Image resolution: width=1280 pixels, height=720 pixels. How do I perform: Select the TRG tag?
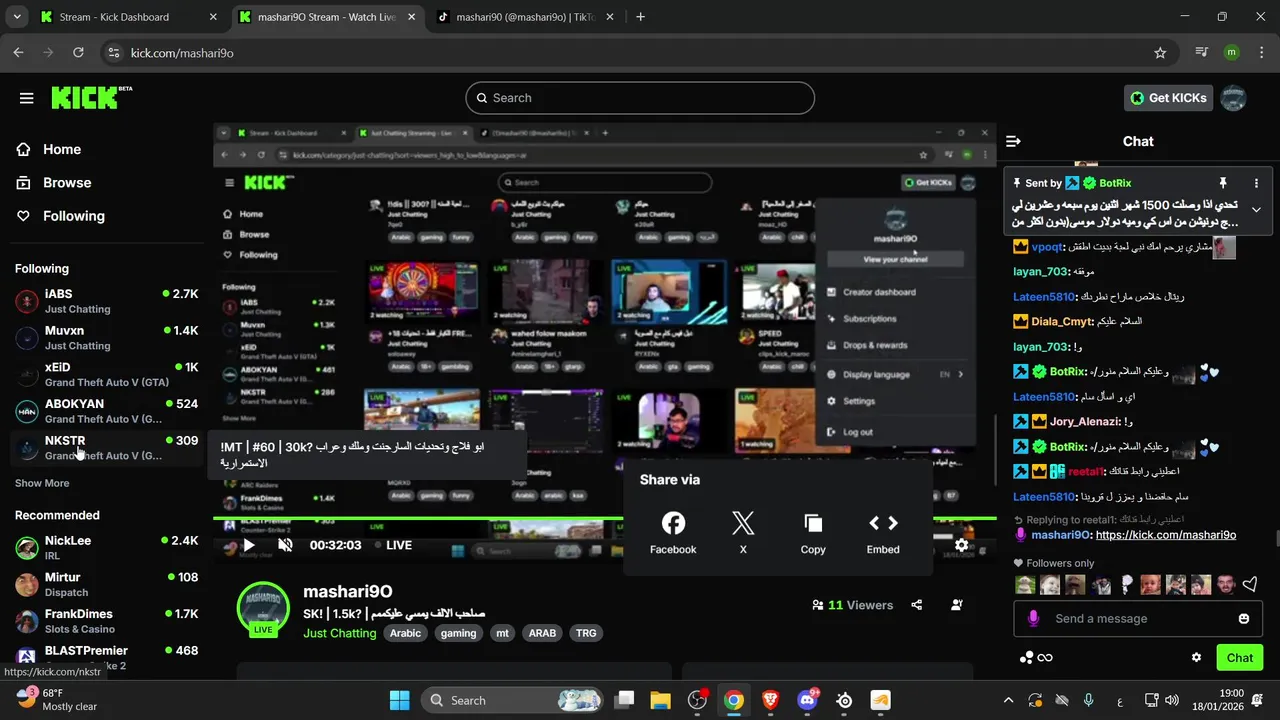(586, 633)
